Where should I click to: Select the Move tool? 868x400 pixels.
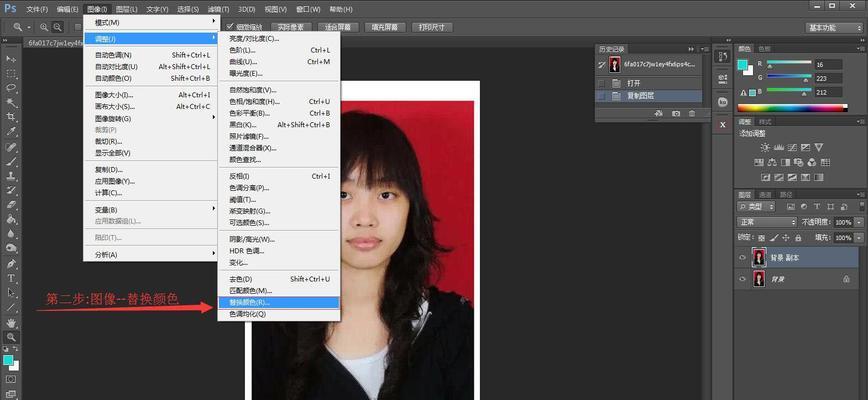(11, 59)
